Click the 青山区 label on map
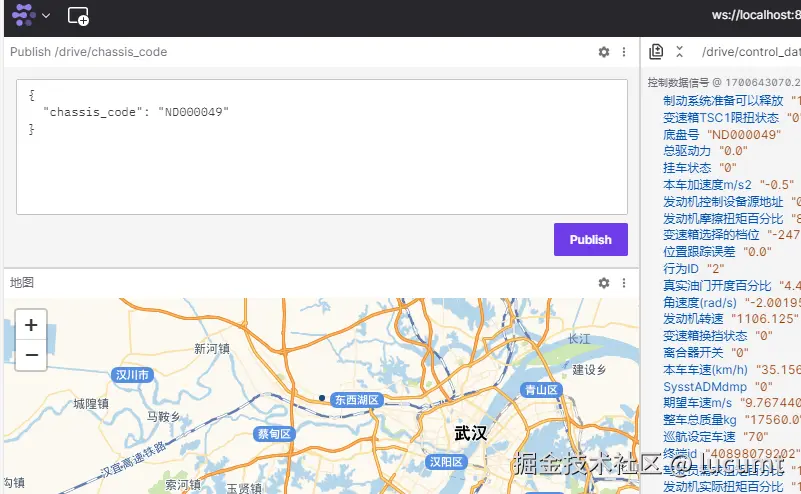801x494 pixels. pos(541,390)
